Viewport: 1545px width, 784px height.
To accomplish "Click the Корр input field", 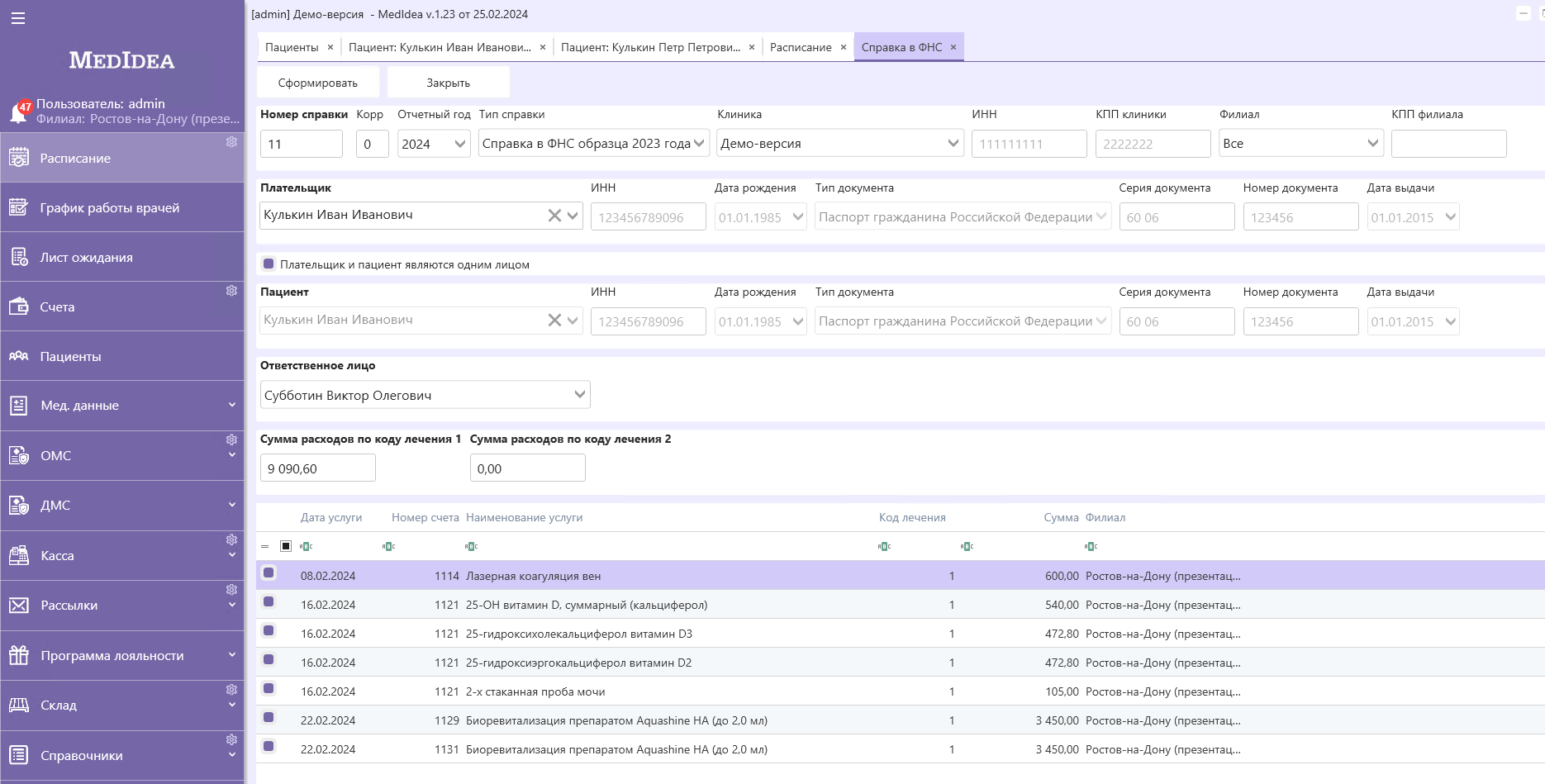I will [373, 144].
